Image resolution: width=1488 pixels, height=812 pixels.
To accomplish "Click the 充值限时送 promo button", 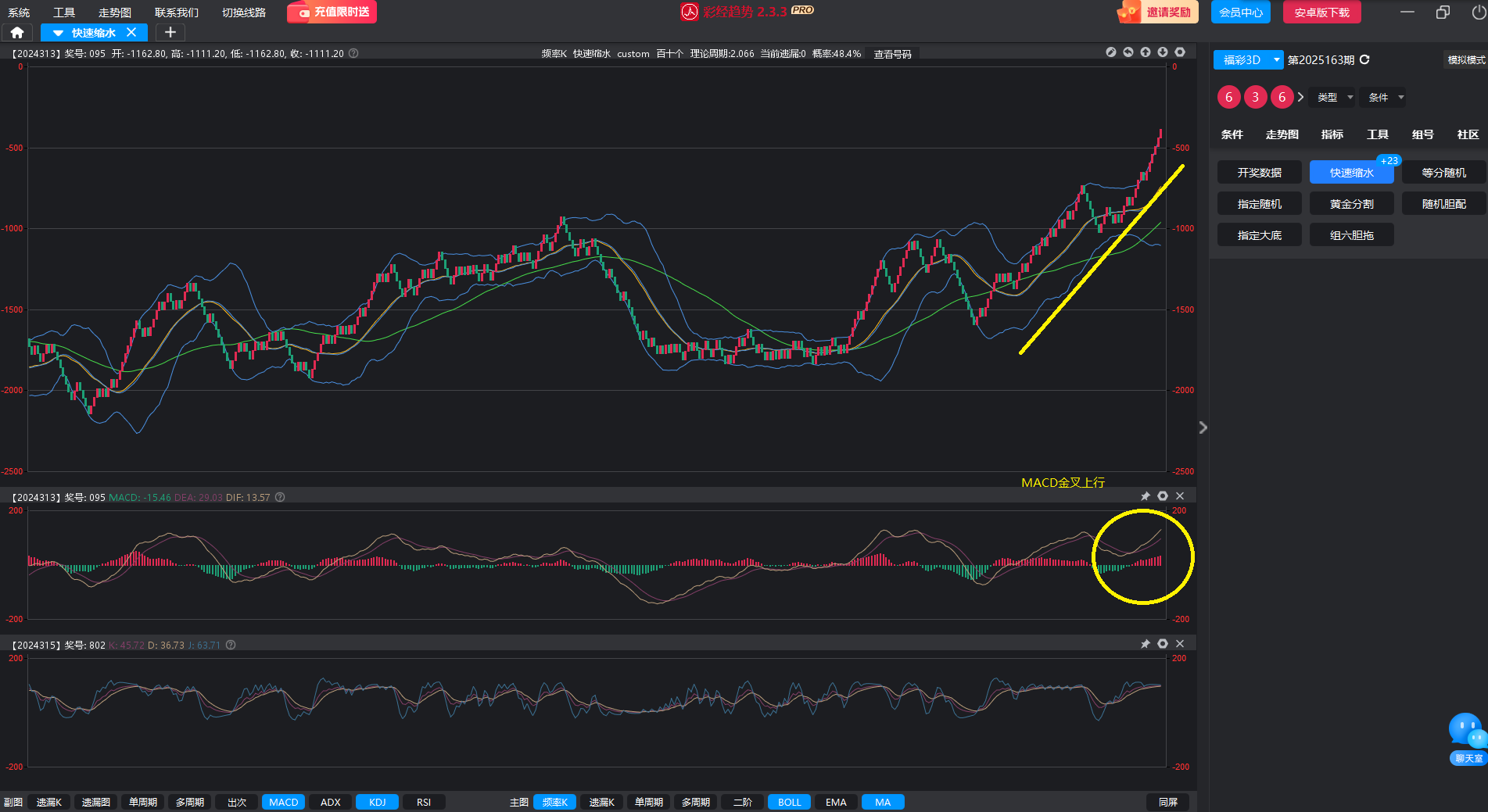I will [x=332, y=12].
